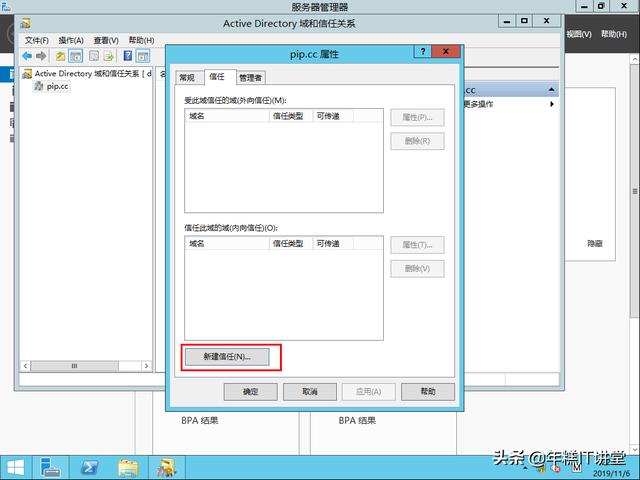This screenshot has width=640, height=480.
Task: Click 属性(P)... button for outgoing trusts
Action: tap(417, 118)
